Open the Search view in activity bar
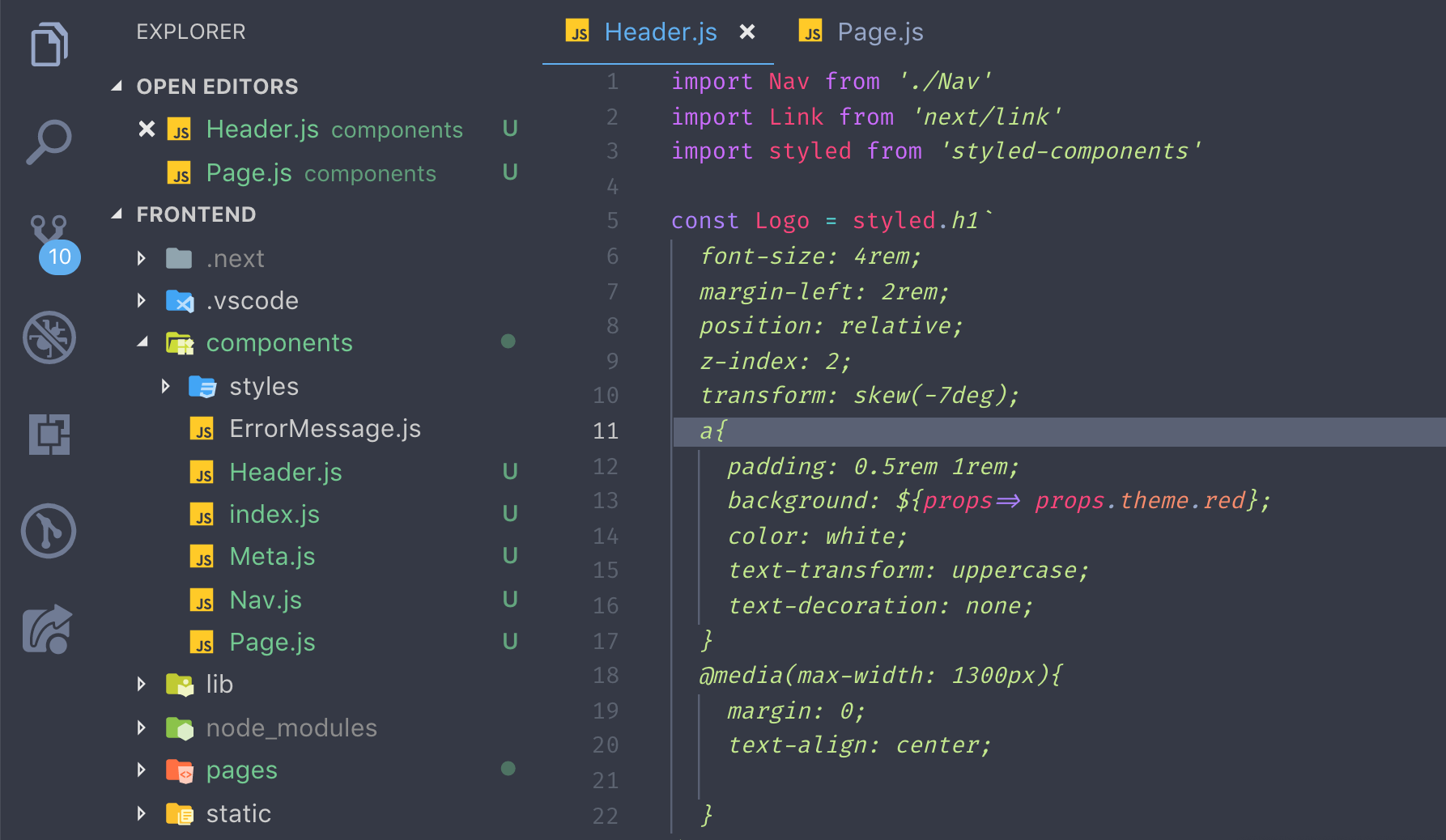Screen dimensions: 1446x840 click(49, 142)
